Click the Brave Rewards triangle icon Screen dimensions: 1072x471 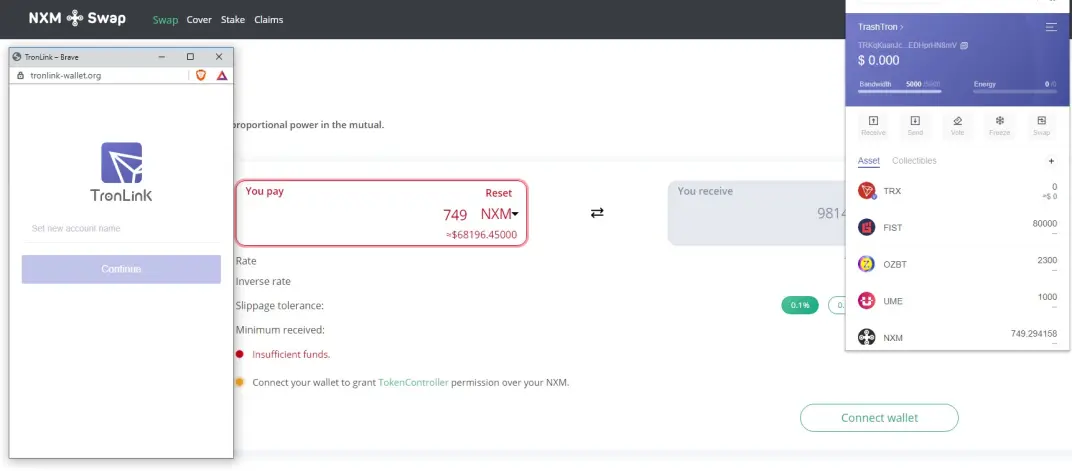[x=222, y=75]
